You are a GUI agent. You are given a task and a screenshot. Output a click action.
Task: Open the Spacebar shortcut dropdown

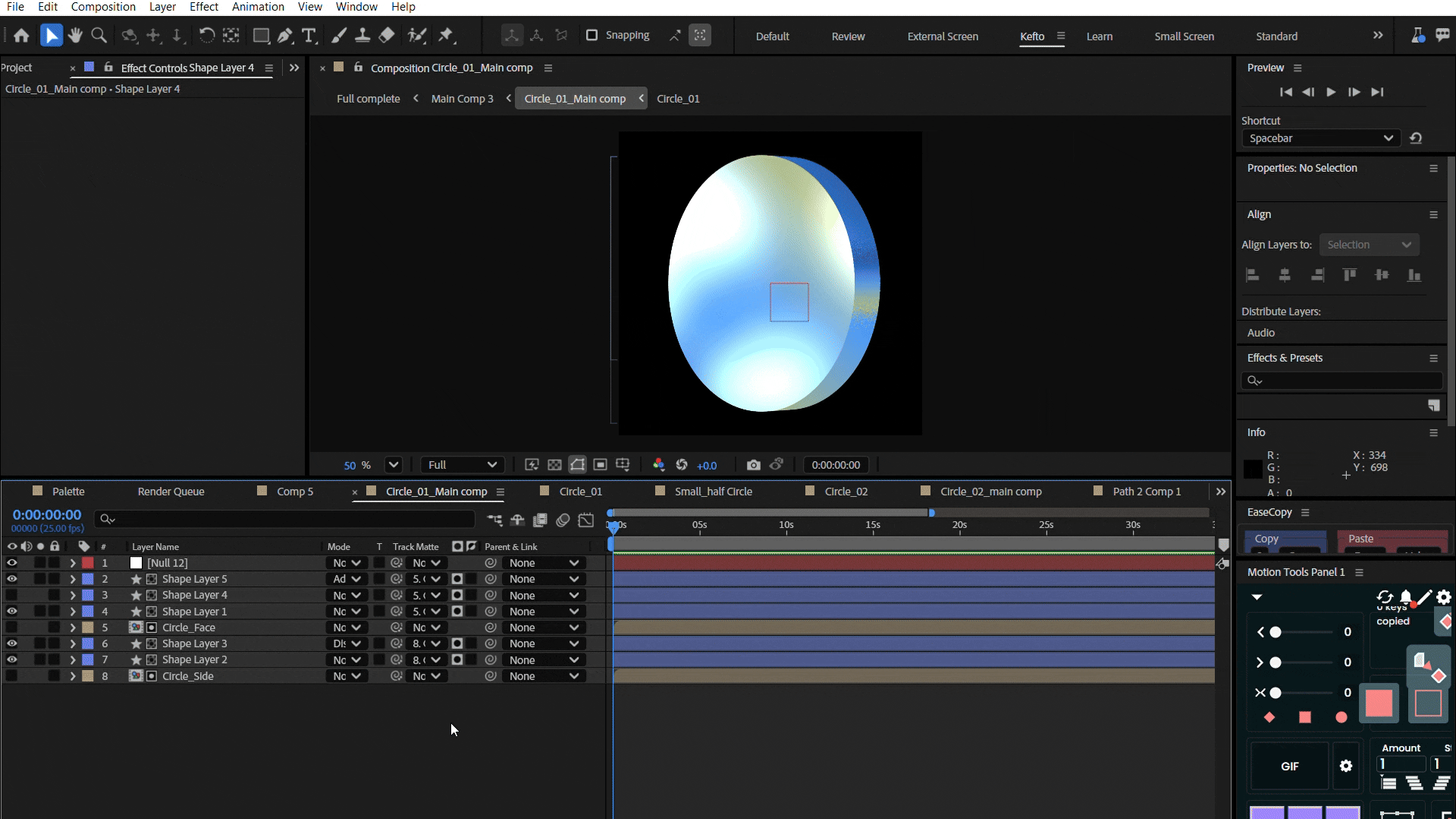[x=1320, y=138]
